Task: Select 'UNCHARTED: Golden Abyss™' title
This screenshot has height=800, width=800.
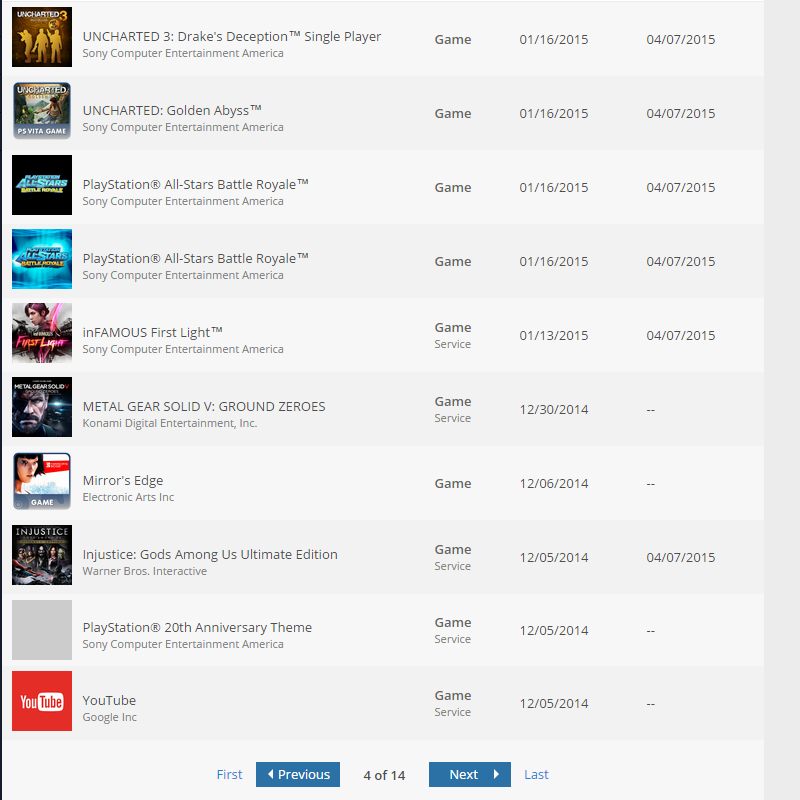Action: click(x=172, y=110)
